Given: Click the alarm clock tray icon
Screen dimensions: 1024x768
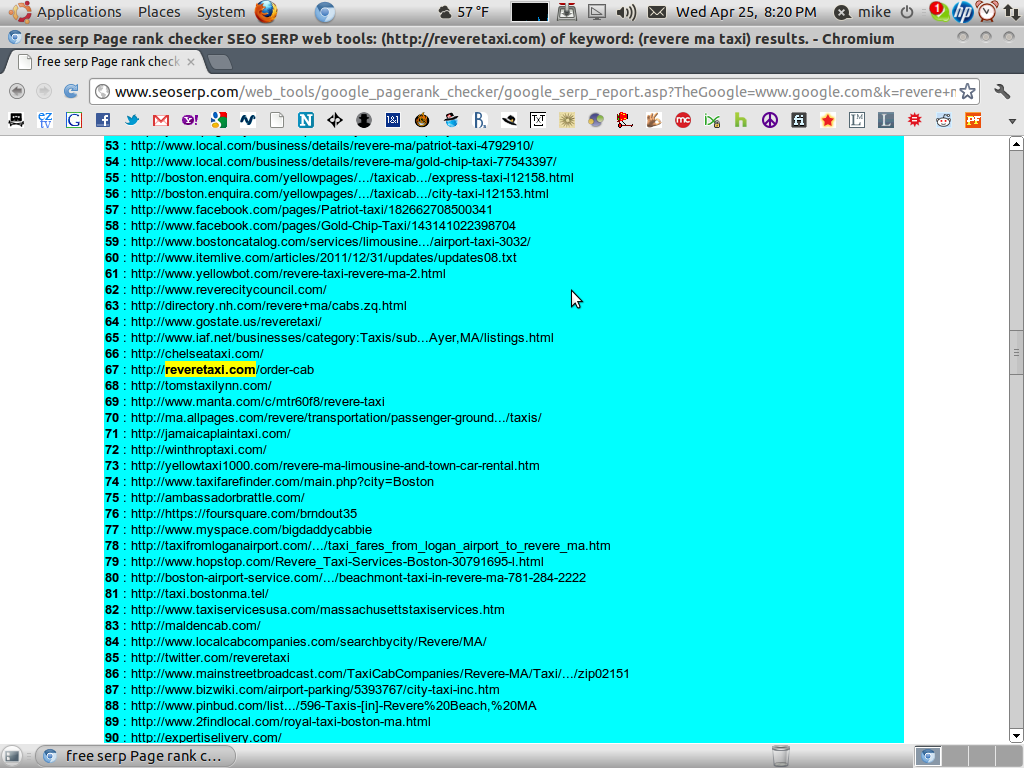Looking at the screenshot, I should tap(987, 12).
